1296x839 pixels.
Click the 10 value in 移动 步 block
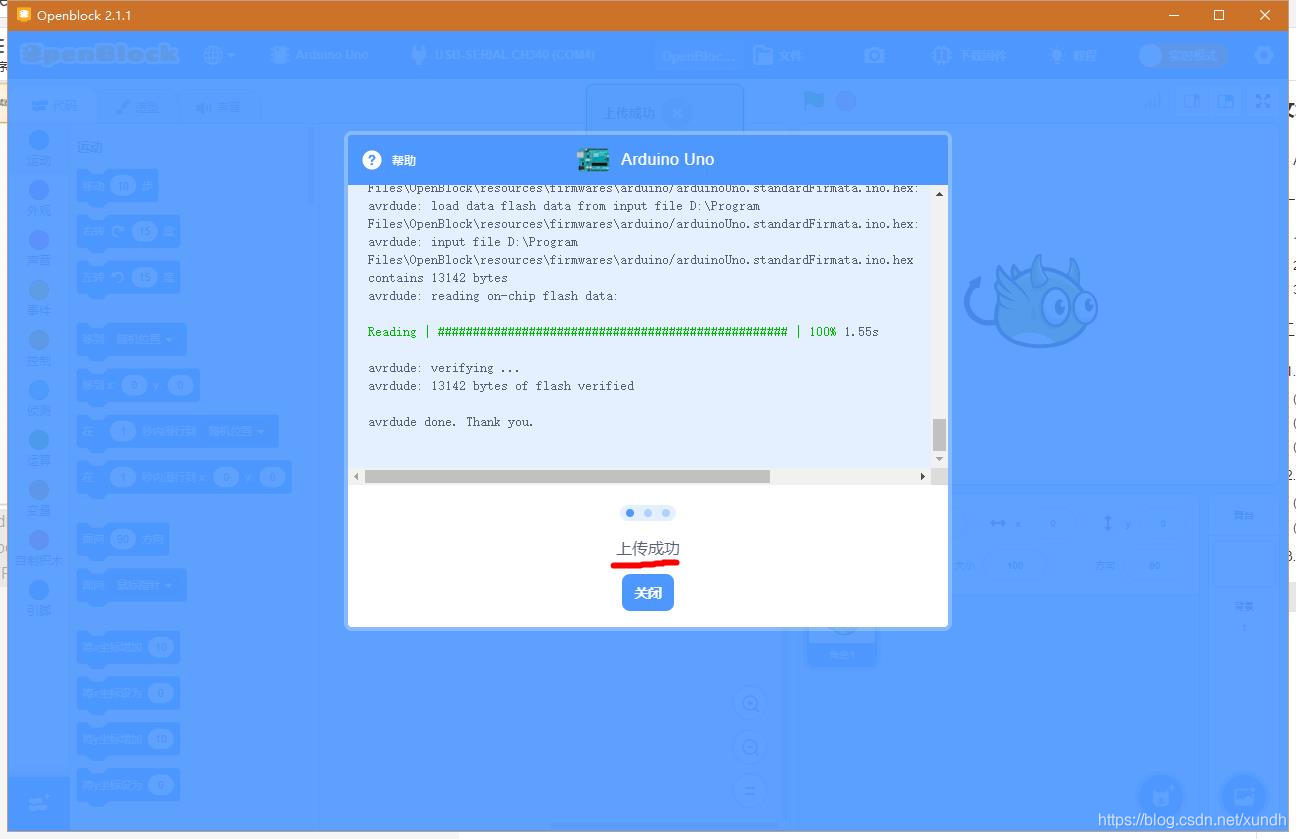pyautogui.click(x=123, y=186)
